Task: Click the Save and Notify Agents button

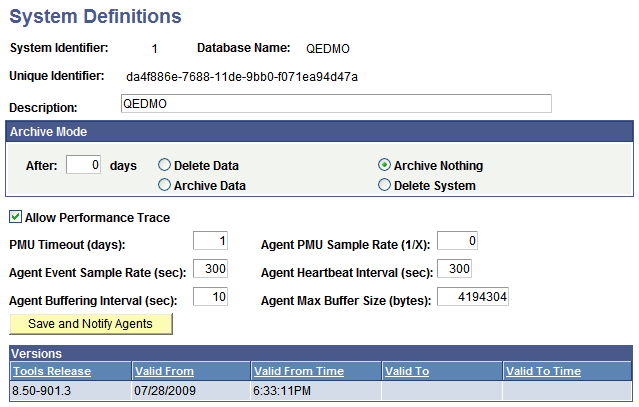Action: pos(91,324)
